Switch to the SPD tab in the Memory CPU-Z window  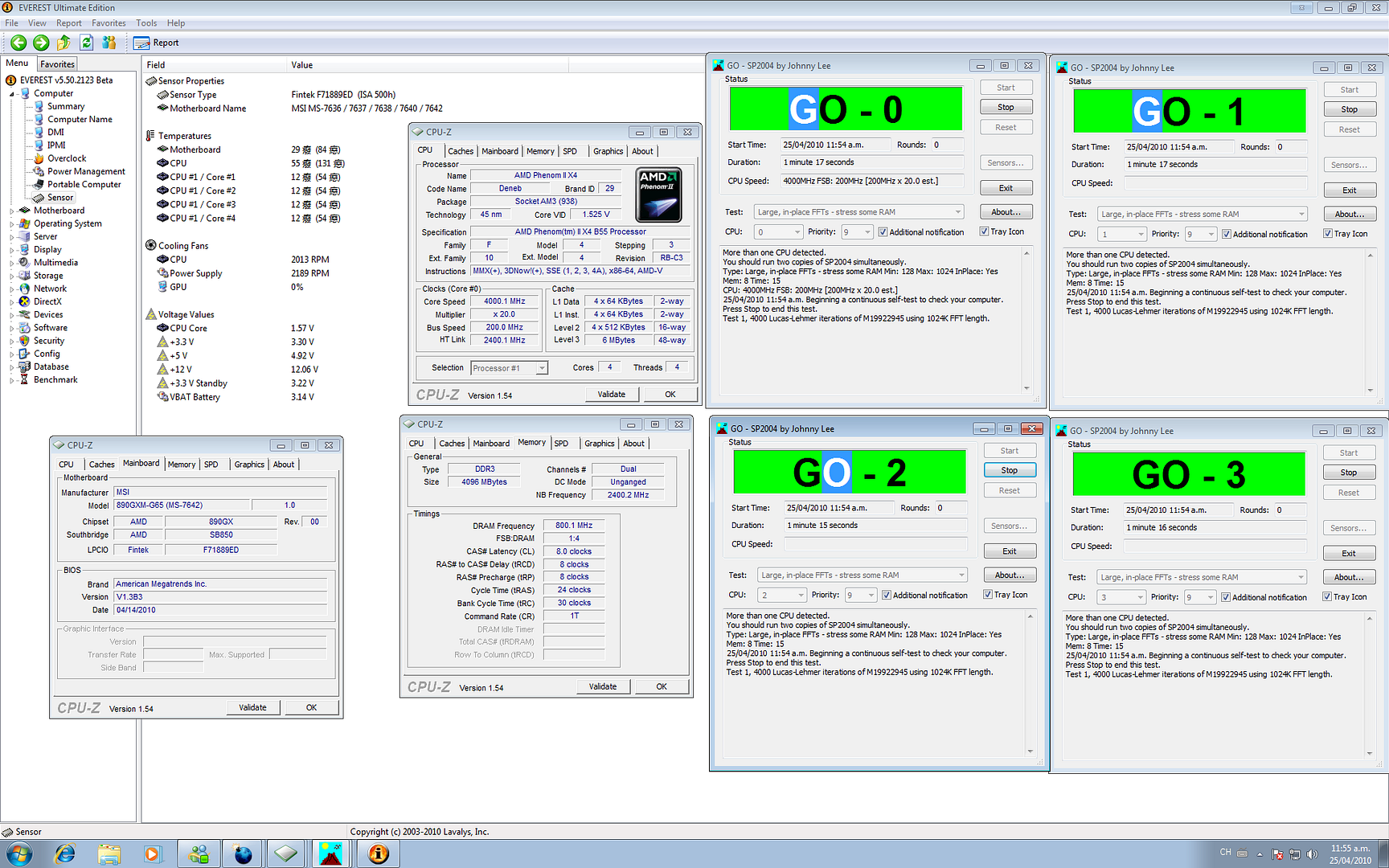pos(561,444)
